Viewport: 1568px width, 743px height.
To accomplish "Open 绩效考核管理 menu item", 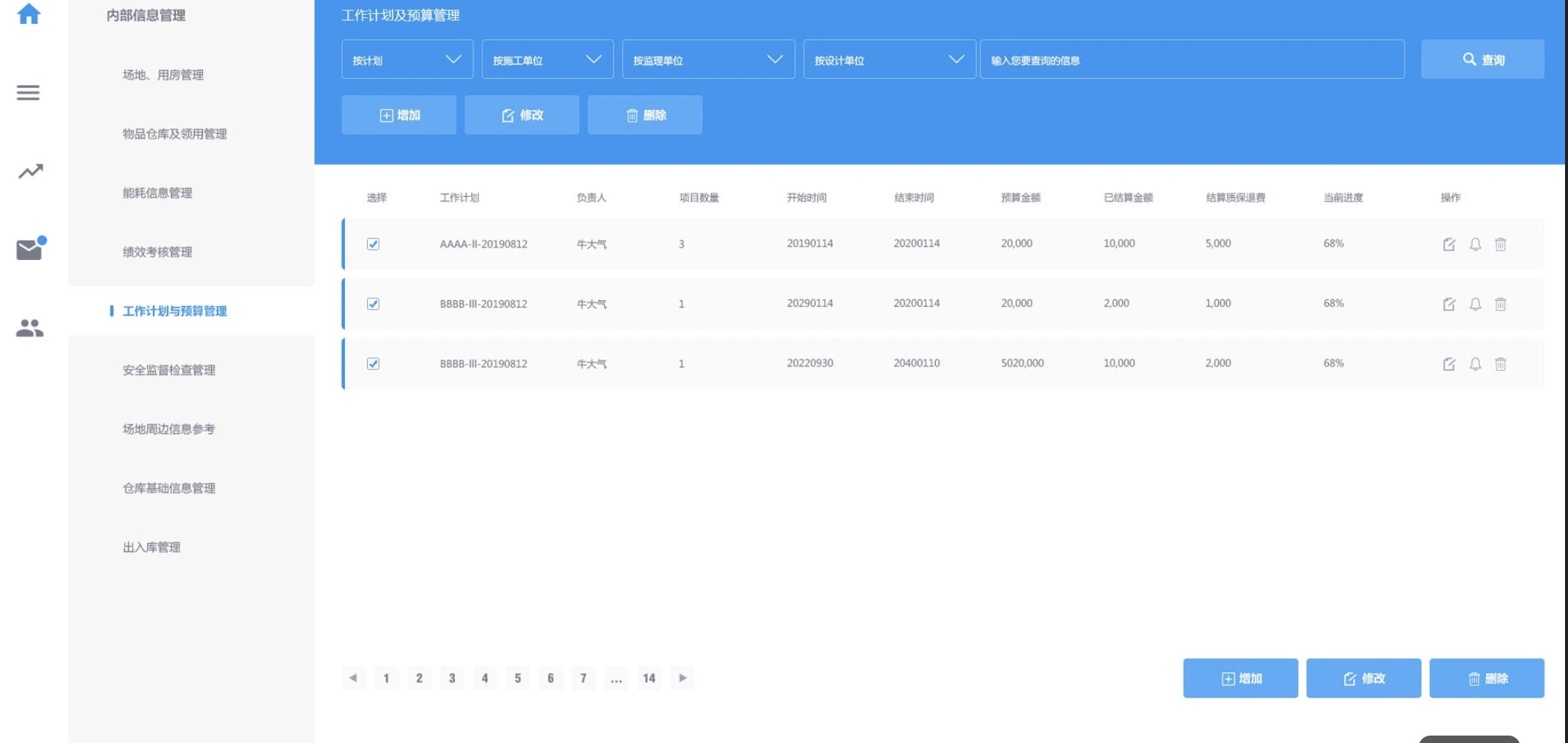I will click(158, 252).
